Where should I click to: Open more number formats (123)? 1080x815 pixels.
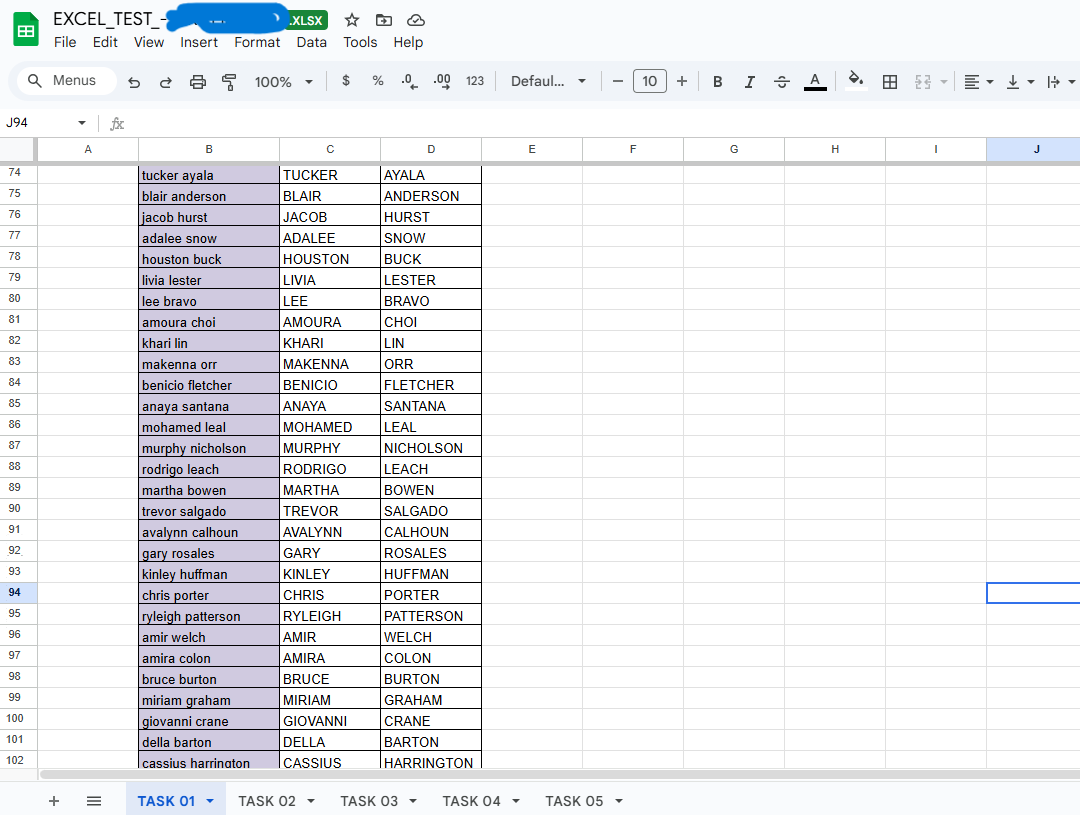[475, 81]
